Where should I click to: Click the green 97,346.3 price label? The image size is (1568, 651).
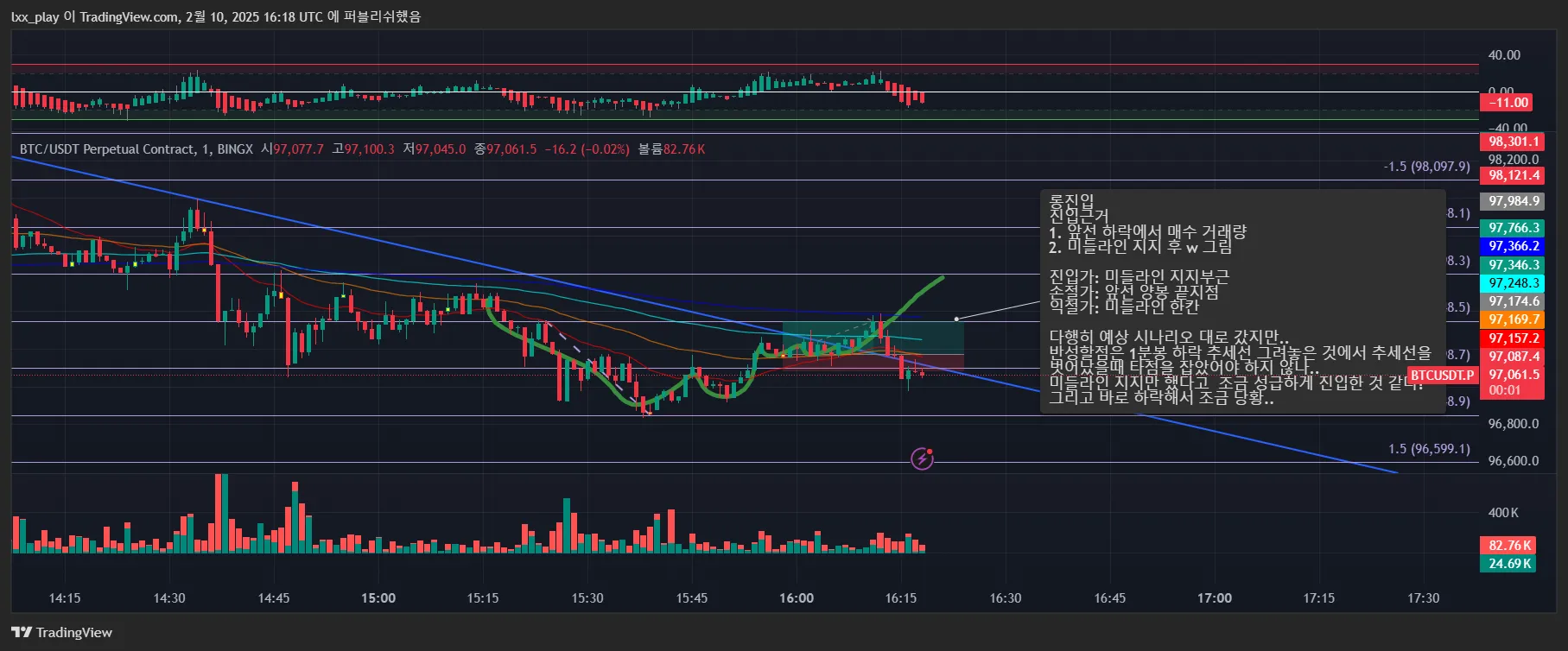[1514, 265]
